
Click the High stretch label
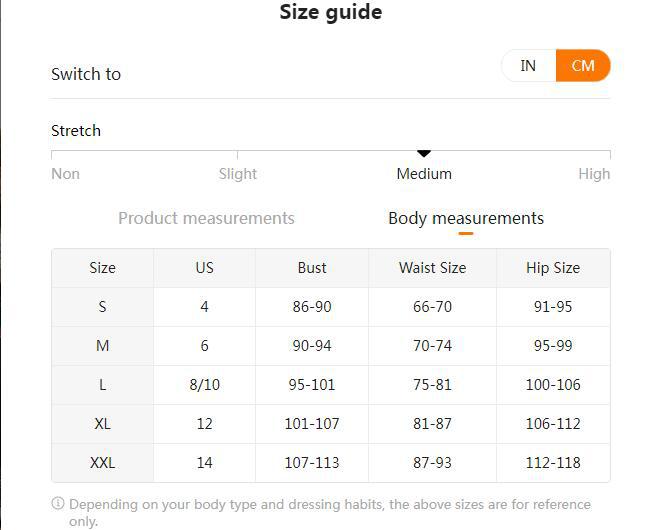coord(594,174)
